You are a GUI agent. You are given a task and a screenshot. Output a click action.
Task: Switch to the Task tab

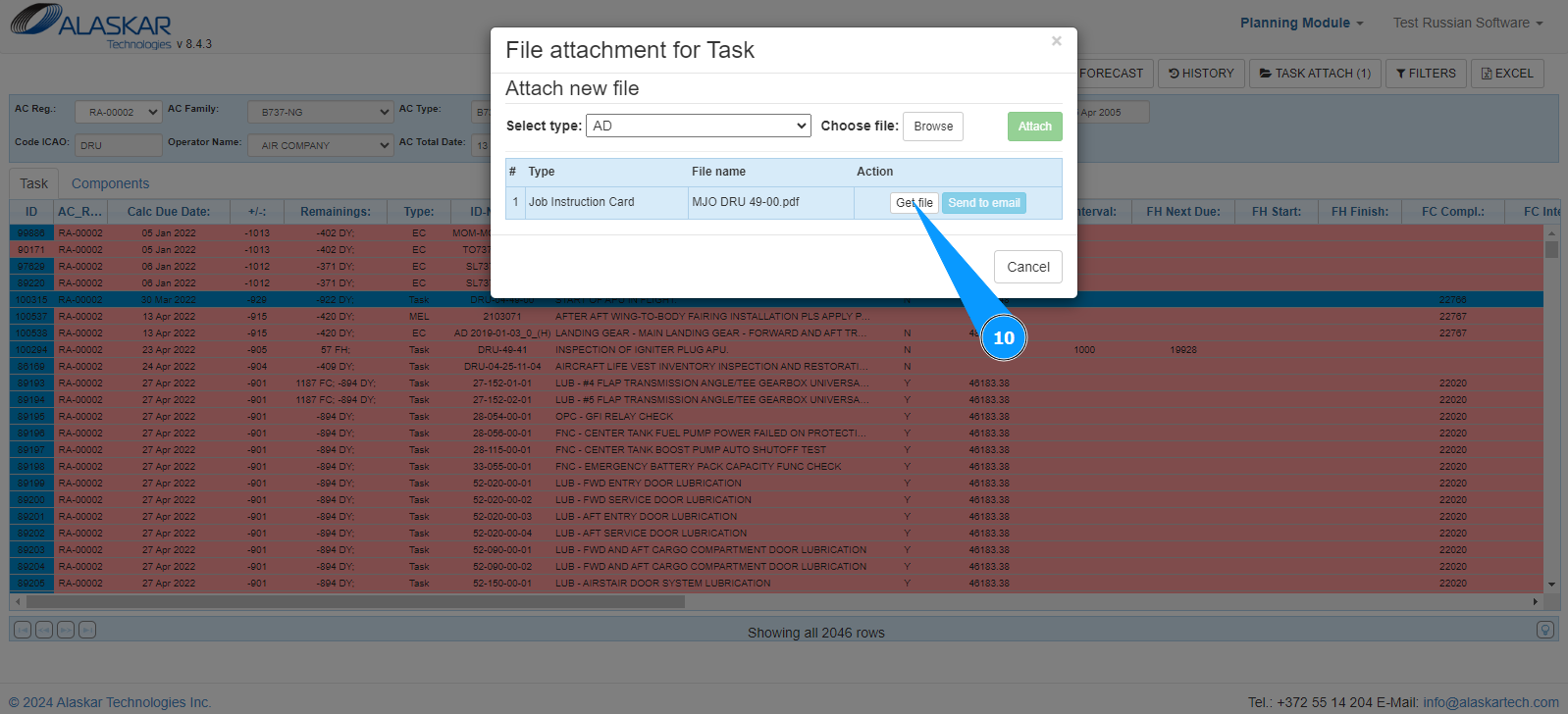pos(34,183)
